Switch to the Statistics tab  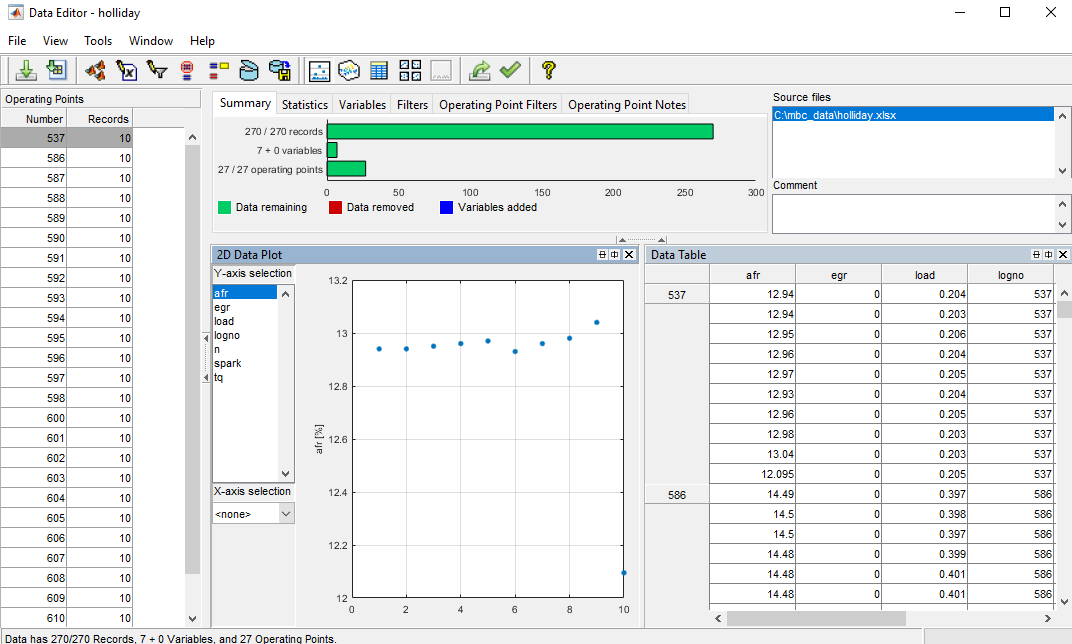[x=304, y=103]
